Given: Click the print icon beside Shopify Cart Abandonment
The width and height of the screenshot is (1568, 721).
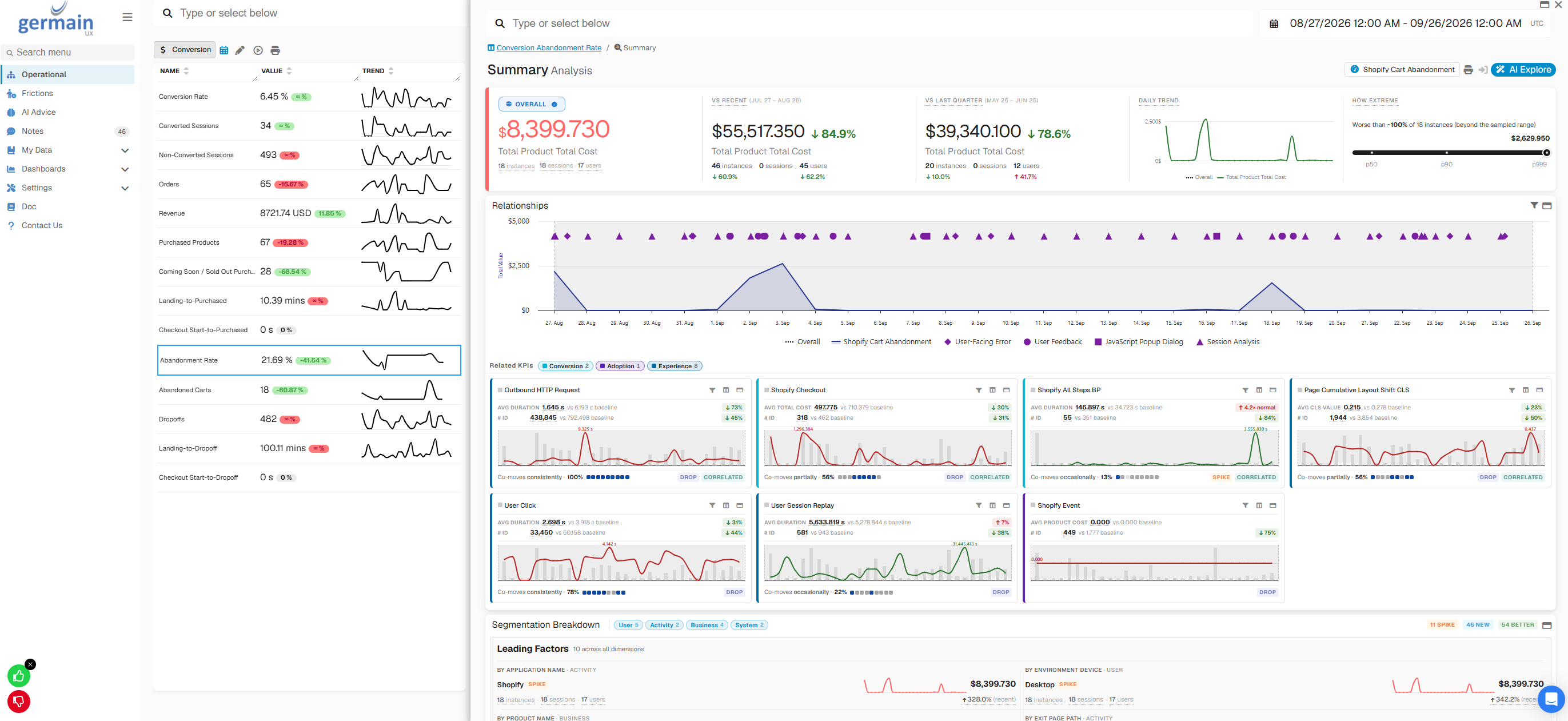Looking at the screenshot, I should point(1467,69).
